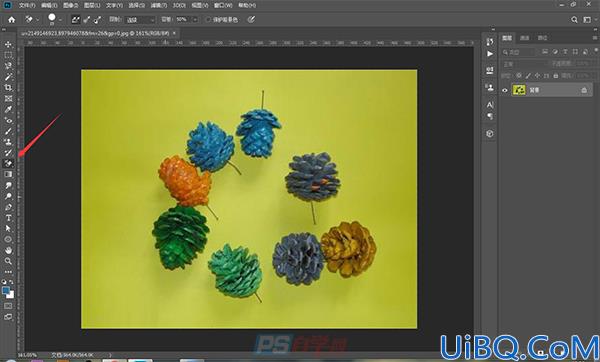Select the Crop tool
The width and height of the screenshot is (600, 362).
coord(8,88)
